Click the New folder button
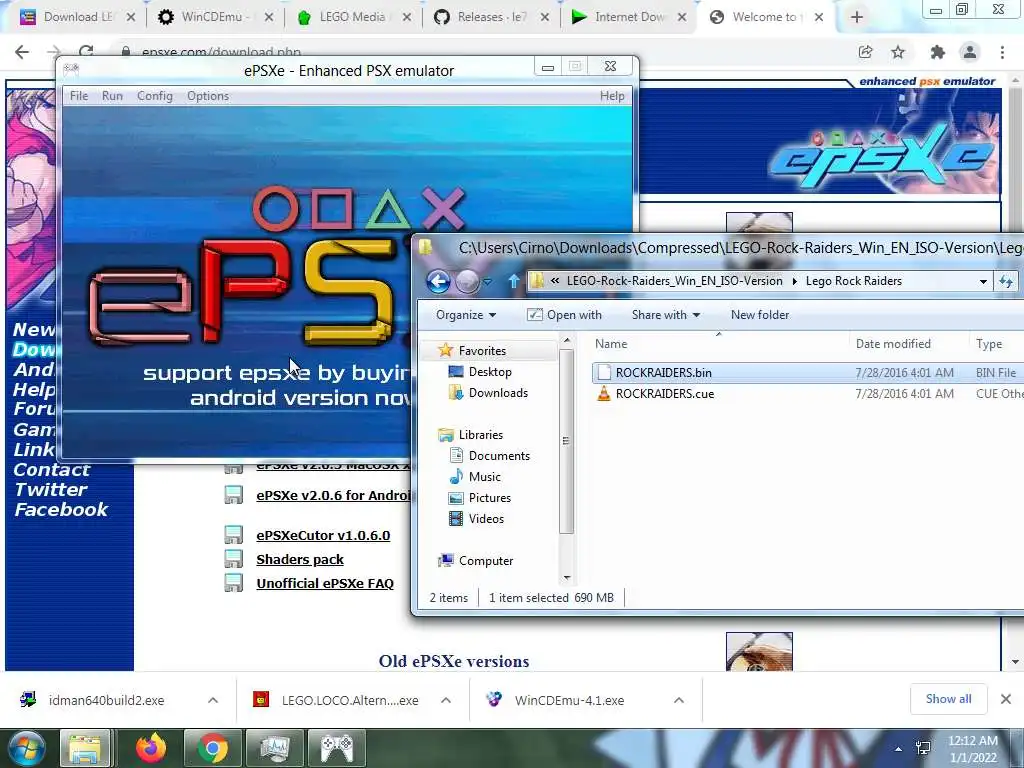The image size is (1024, 768). [760, 315]
